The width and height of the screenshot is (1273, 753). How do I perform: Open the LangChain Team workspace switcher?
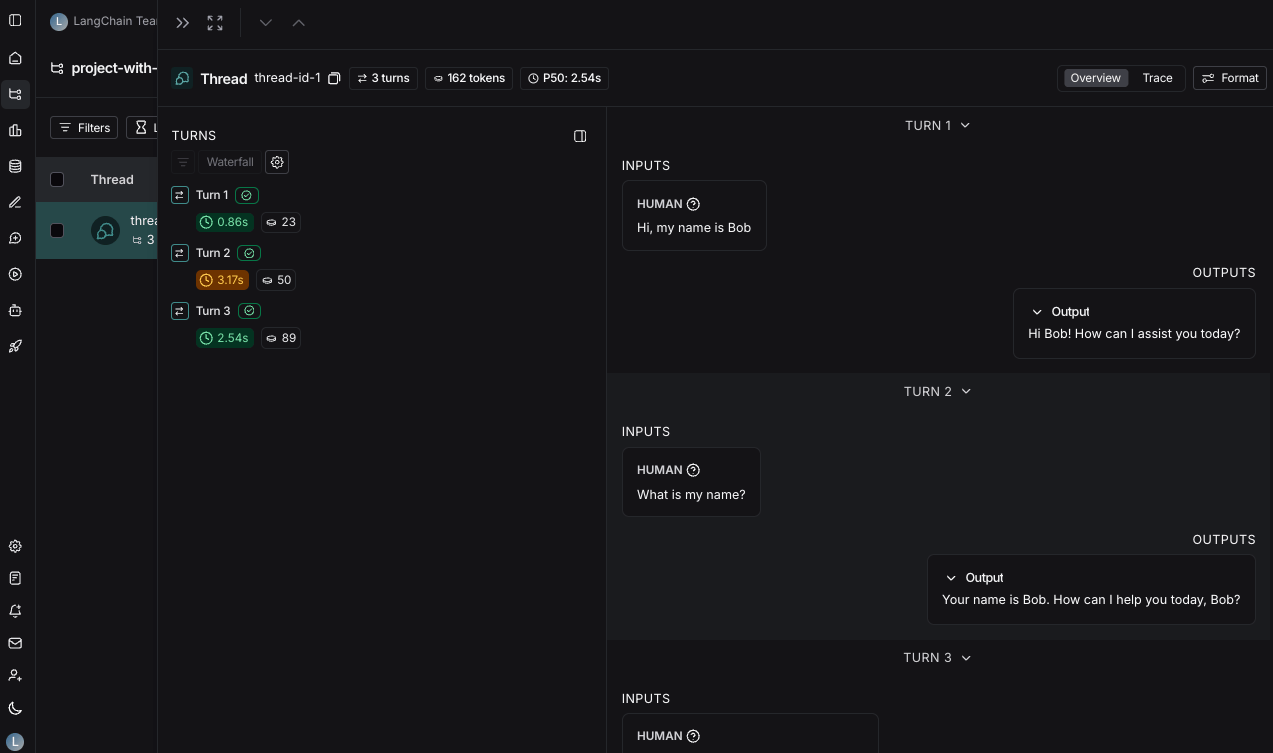coord(105,21)
